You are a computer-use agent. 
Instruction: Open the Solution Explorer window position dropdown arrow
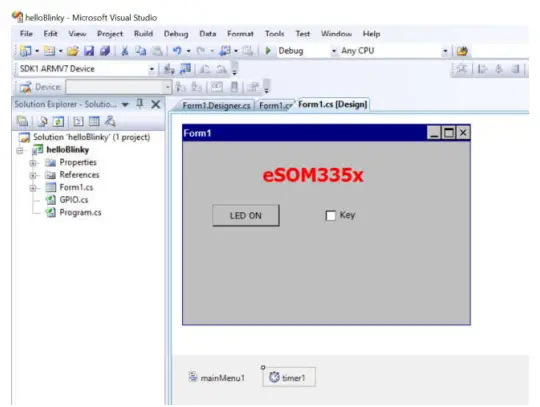(x=125, y=104)
